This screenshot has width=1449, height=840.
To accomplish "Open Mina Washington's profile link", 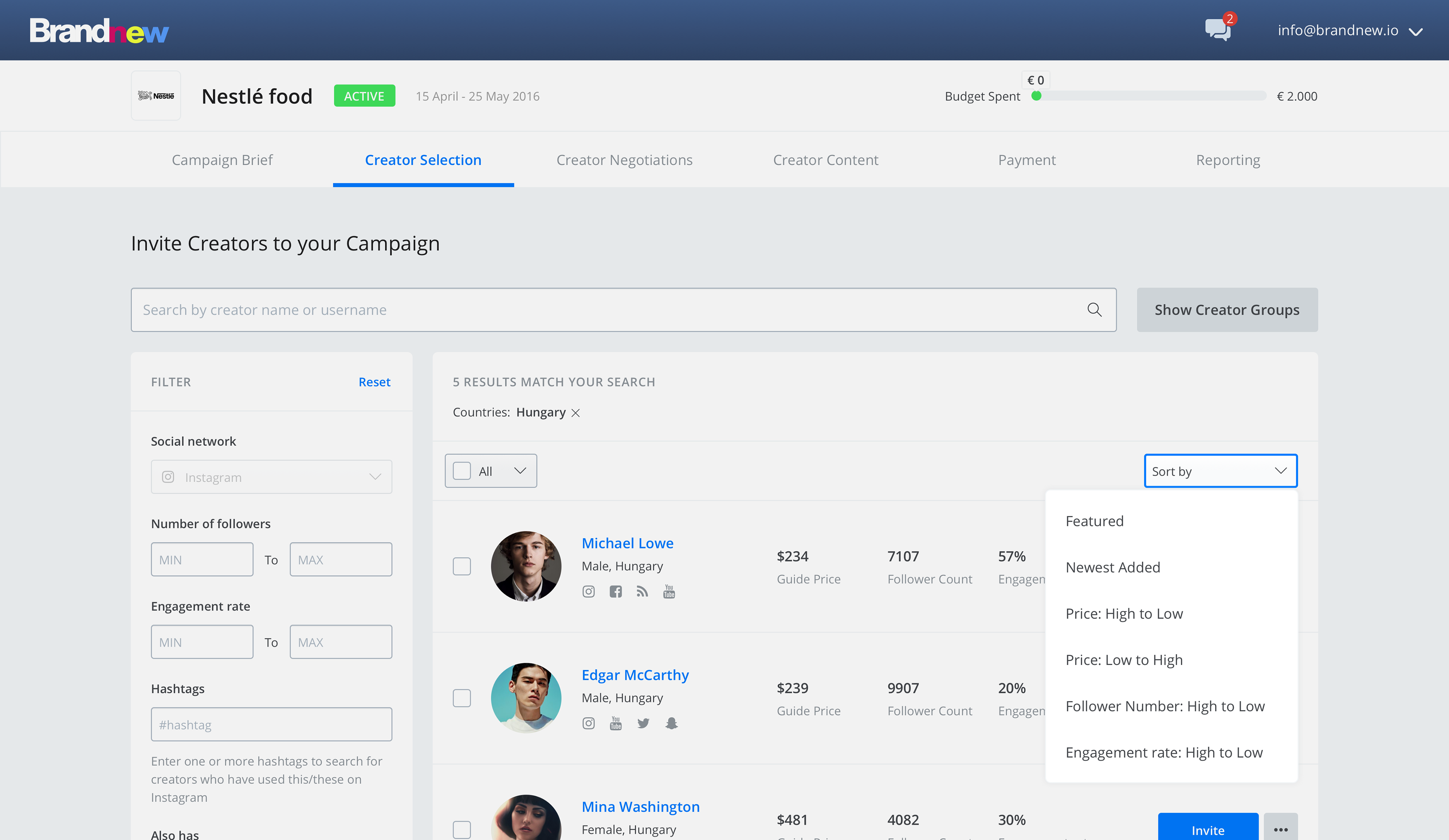I will point(641,807).
